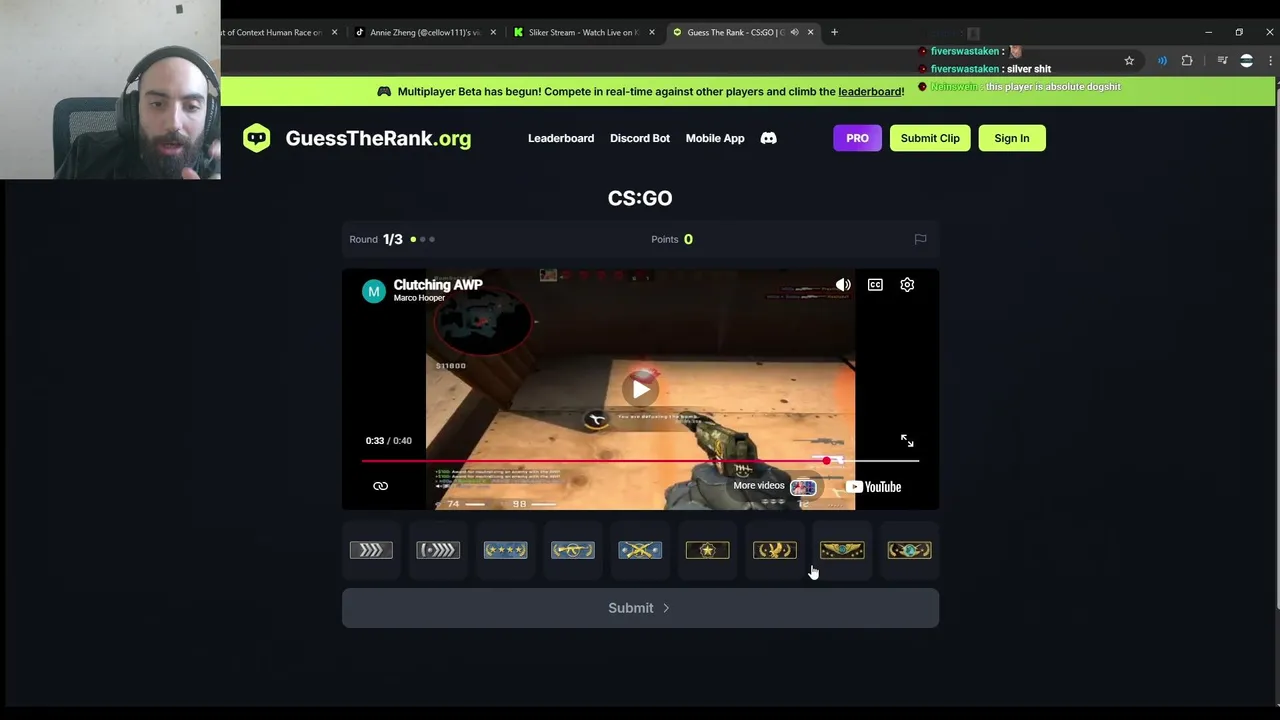Choose the Gold Nova four-star rank
This screenshot has height=720, width=1280.
(x=505, y=550)
